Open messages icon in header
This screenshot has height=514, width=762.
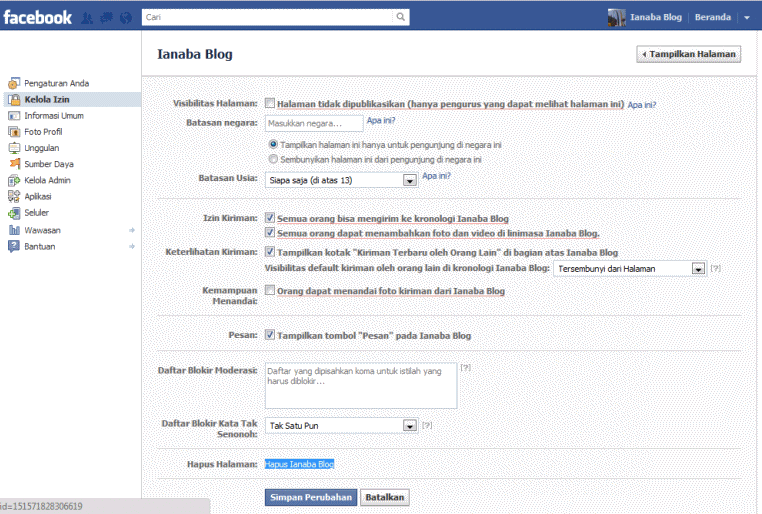(106, 18)
